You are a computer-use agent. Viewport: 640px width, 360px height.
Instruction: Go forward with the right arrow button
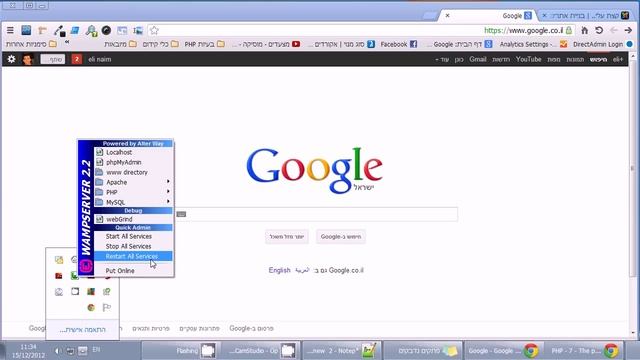(628, 30)
